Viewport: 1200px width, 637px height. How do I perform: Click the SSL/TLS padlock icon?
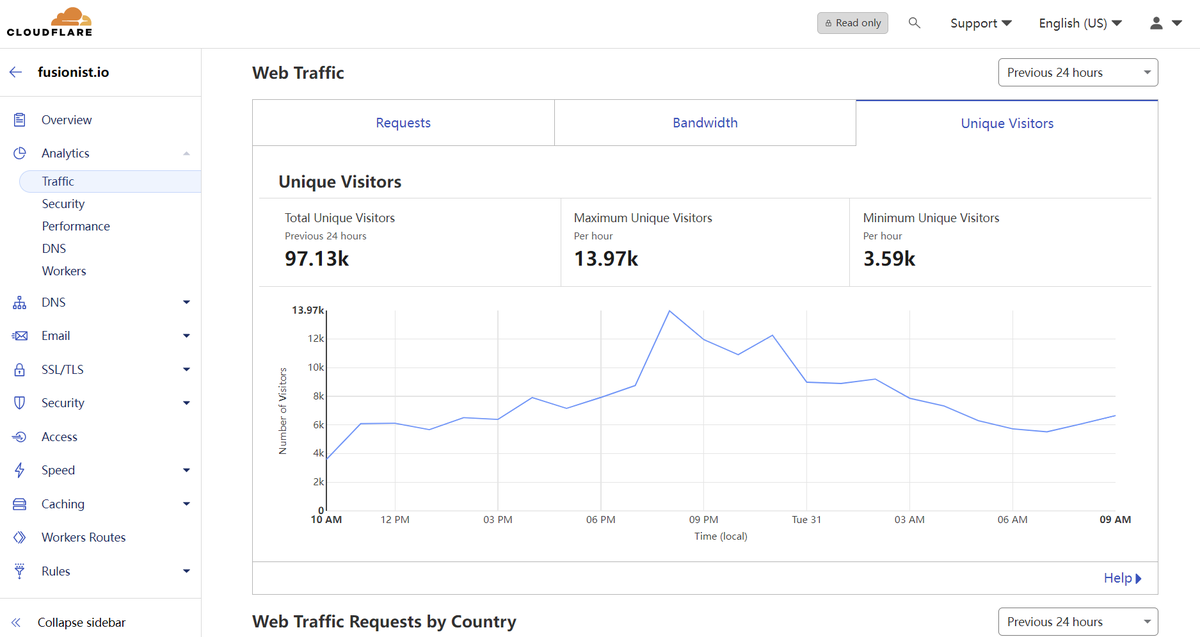[x=19, y=370]
